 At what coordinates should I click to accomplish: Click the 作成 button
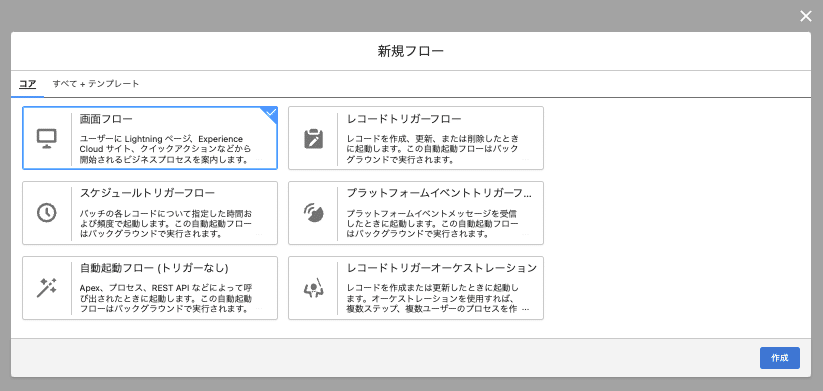[x=780, y=358]
